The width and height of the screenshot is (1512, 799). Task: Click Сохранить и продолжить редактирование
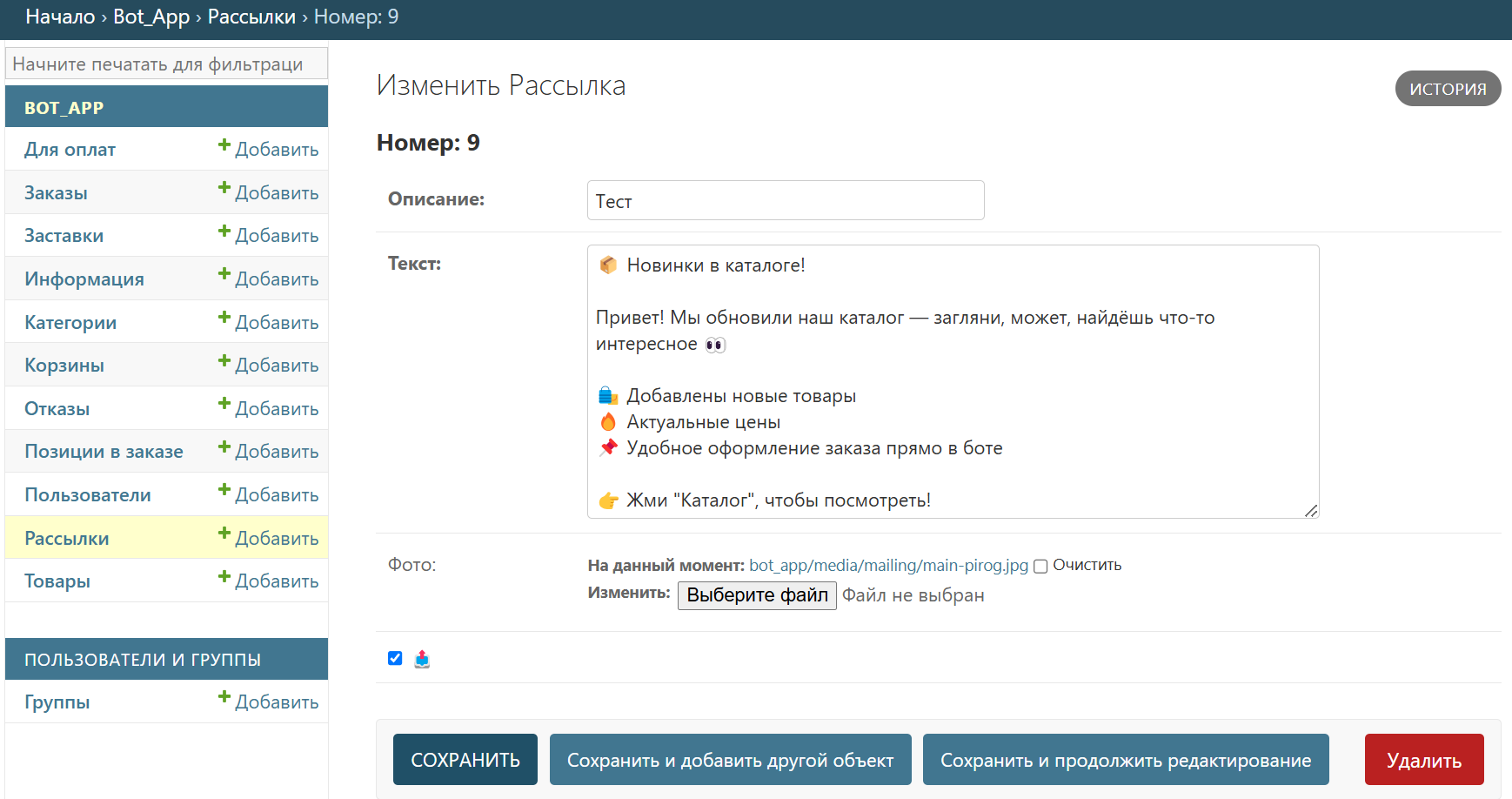(1126, 760)
